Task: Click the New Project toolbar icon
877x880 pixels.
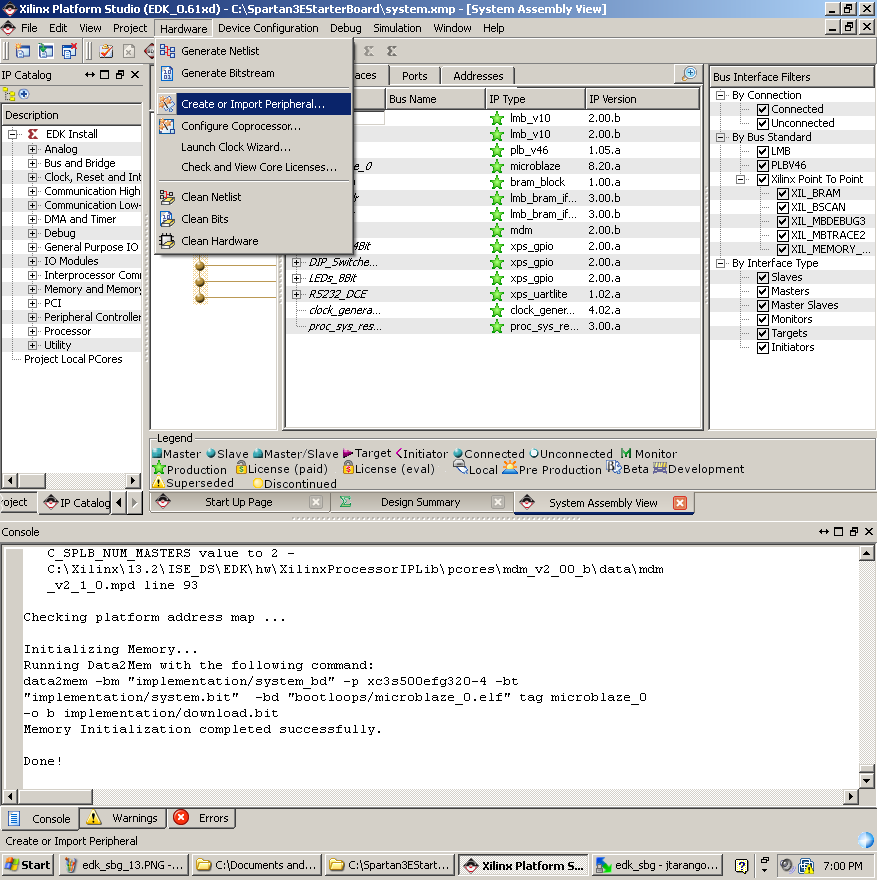Action: (22, 51)
